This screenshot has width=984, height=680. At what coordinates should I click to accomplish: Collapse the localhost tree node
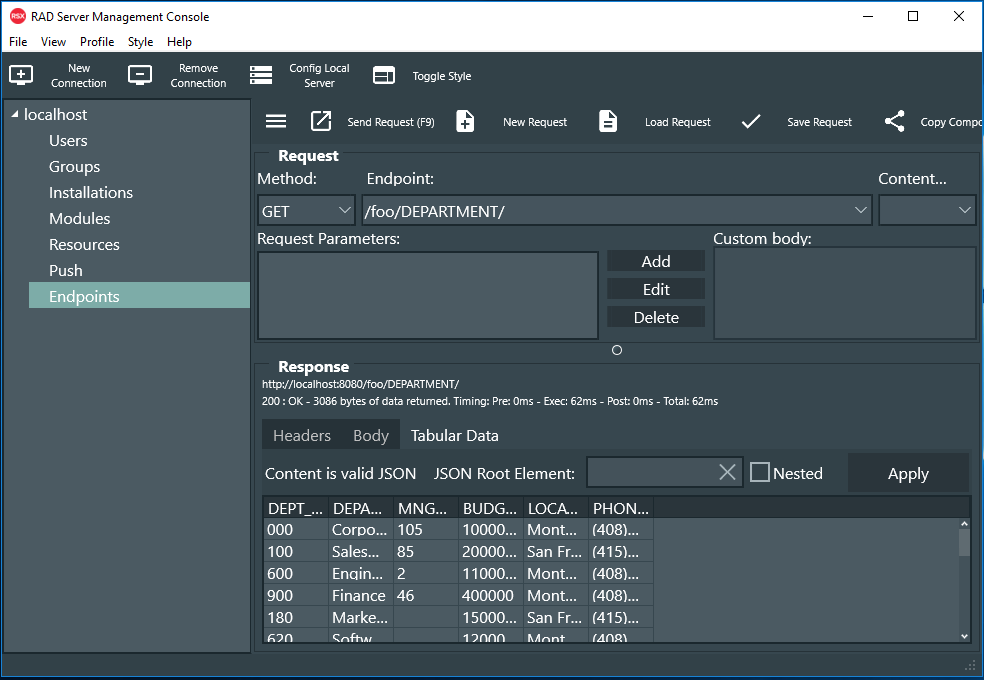15,114
